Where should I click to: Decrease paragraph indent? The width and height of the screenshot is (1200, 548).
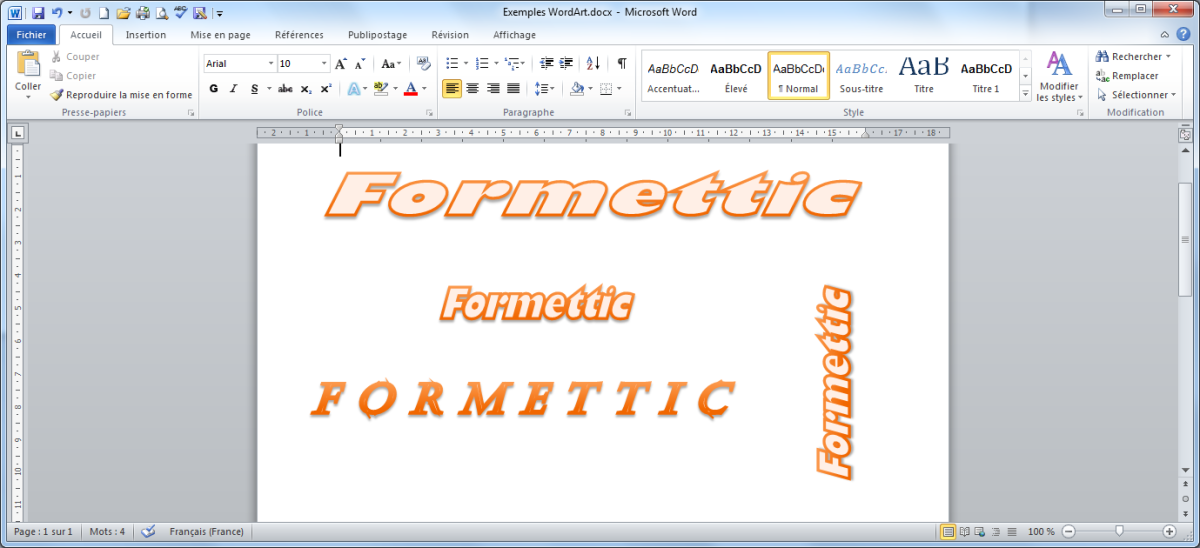pyautogui.click(x=545, y=63)
